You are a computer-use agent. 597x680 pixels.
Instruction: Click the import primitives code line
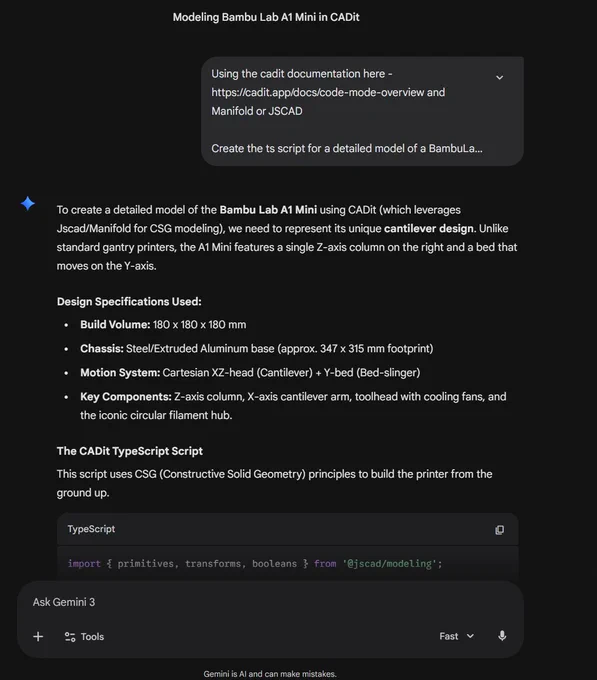(x=255, y=563)
